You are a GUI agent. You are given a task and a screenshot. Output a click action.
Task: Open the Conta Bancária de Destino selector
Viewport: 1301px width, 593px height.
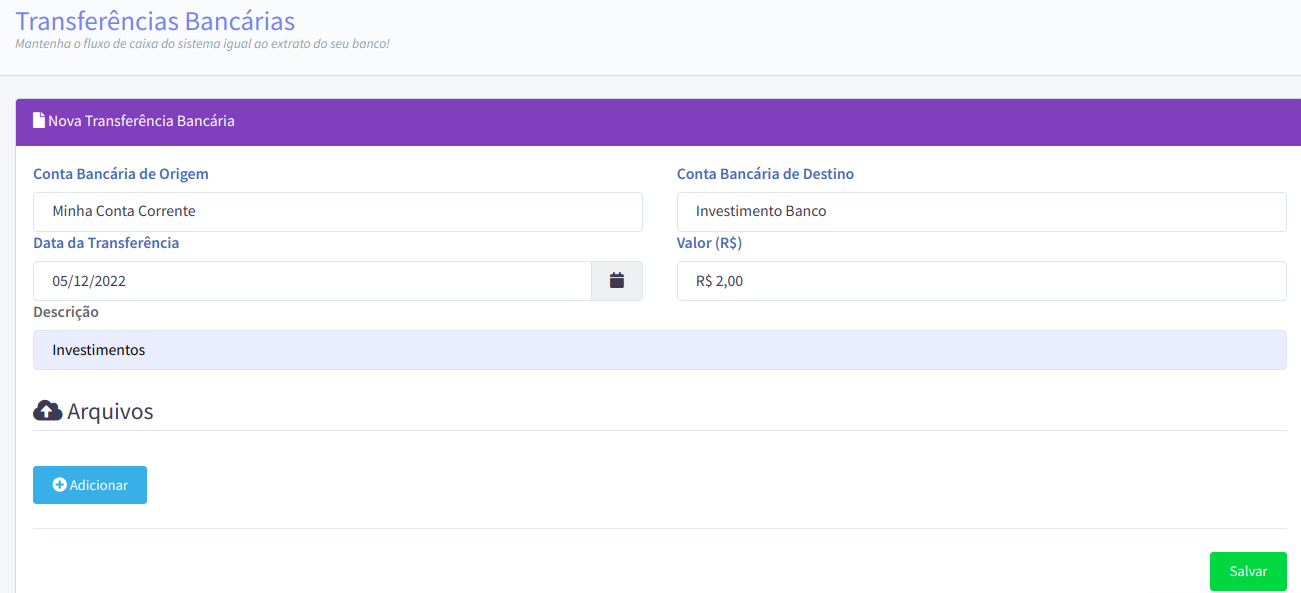981,212
